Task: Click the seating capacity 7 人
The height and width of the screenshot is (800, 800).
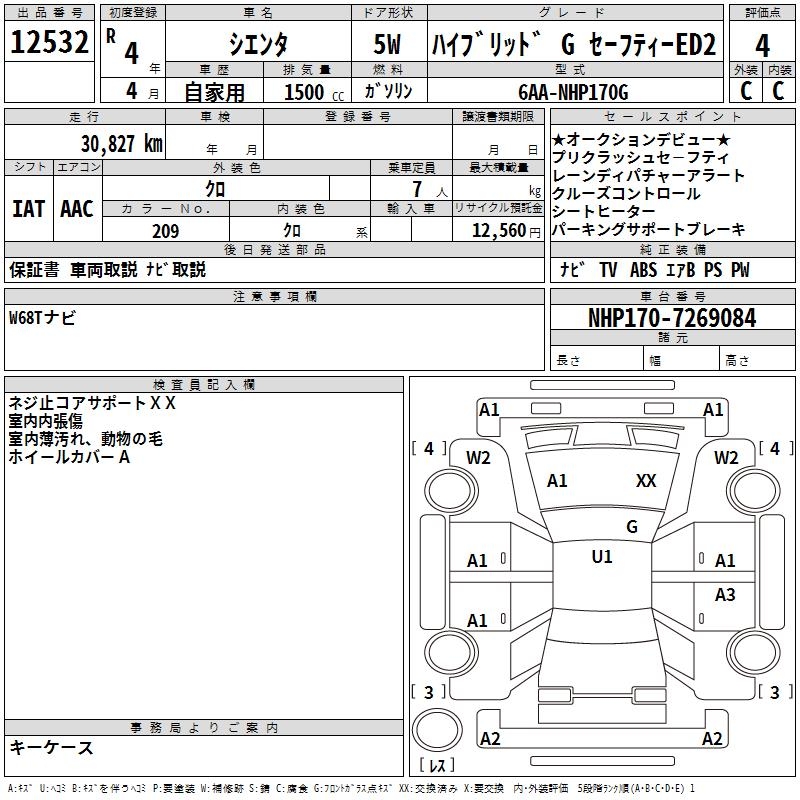Action: [x=430, y=189]
